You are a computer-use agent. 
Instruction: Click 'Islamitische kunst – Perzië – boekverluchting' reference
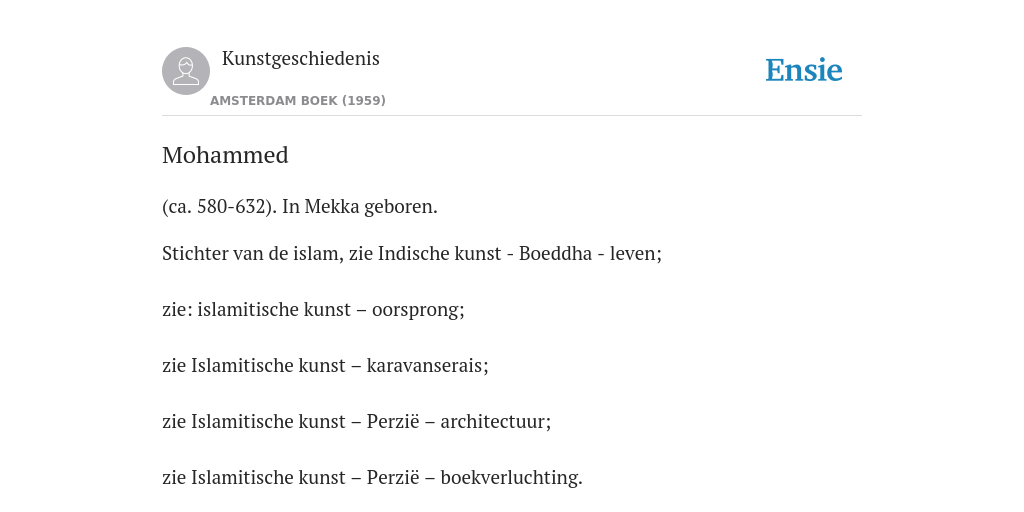coord(385,478)
